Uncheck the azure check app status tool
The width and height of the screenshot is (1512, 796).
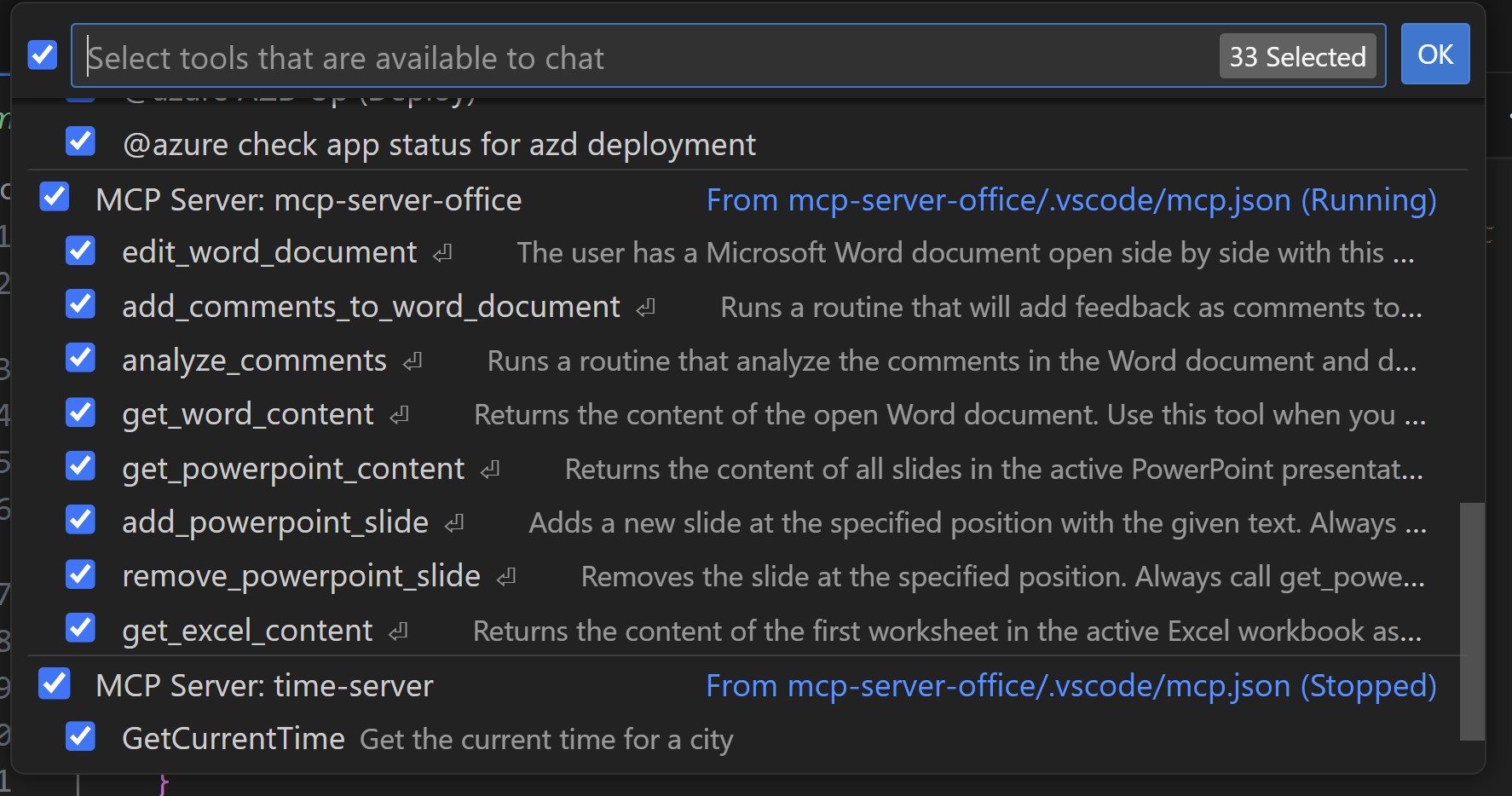tap(81, 141)
